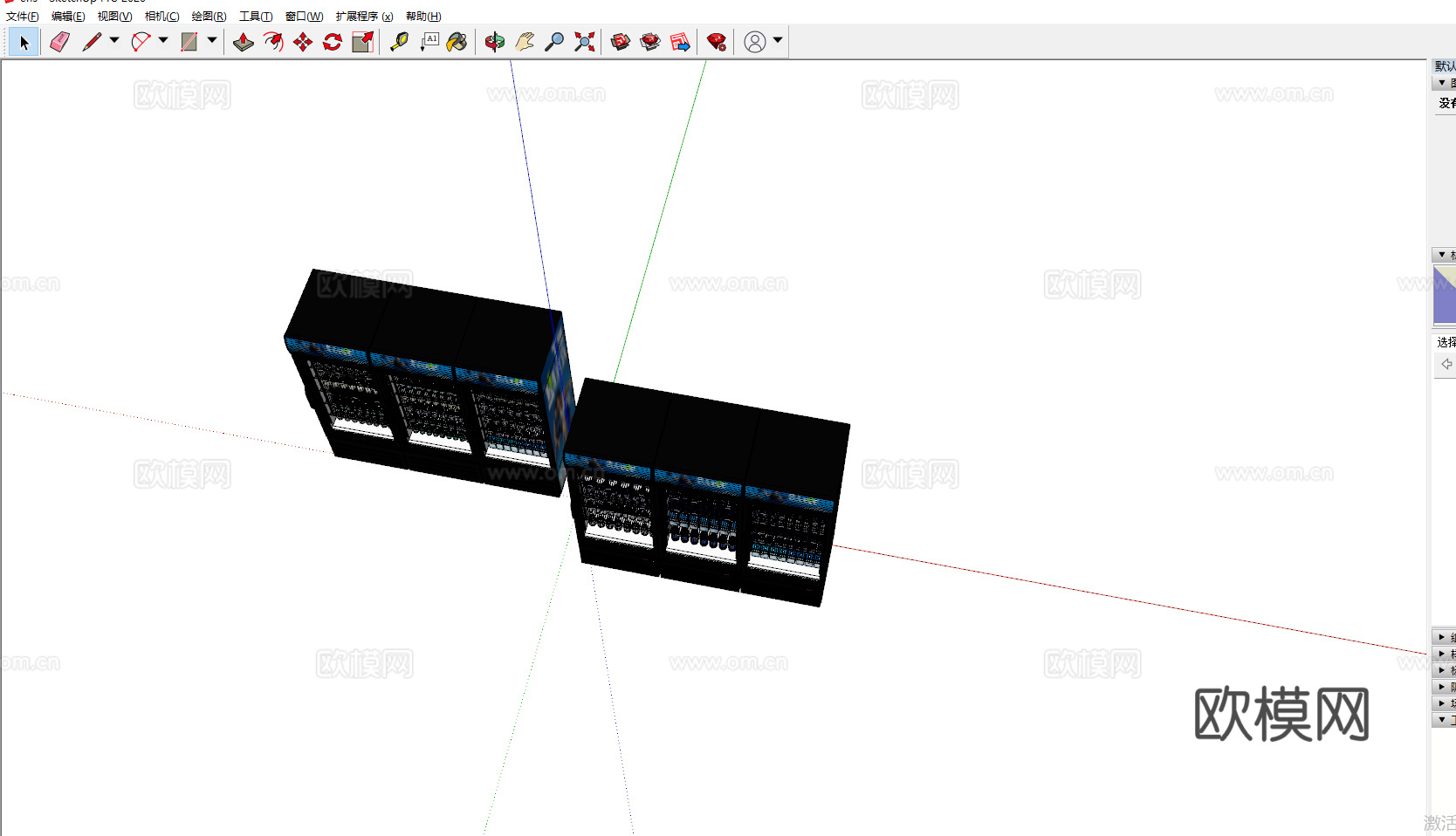Viewport: 1456px width, 836px height.
Task: Activate the Orbit camera tool
Action: tap(495, 42)
